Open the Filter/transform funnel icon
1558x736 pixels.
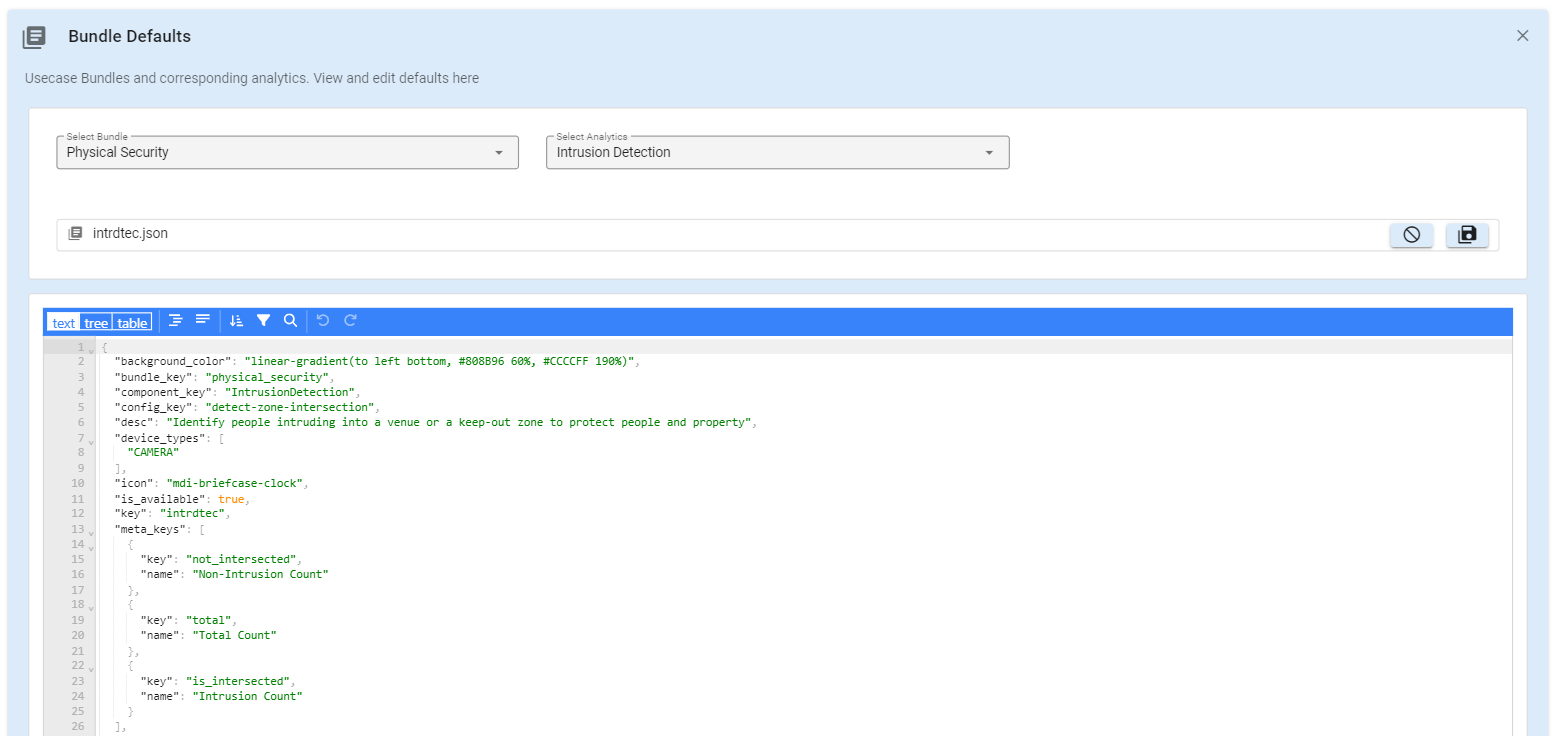[x=263, y=321]
